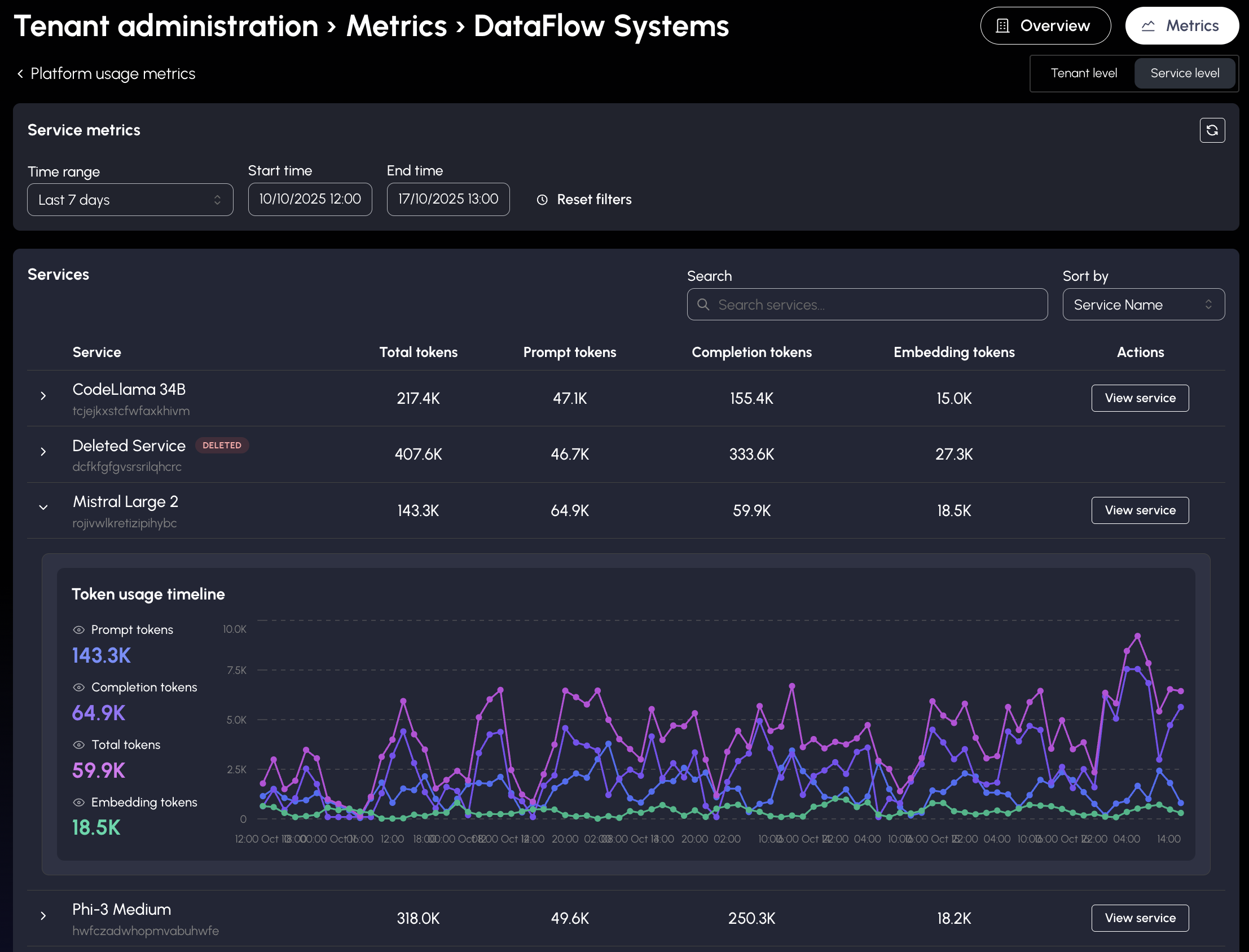
Task: Click the Completion tokens column header
Action: click(x=751, y=352)
